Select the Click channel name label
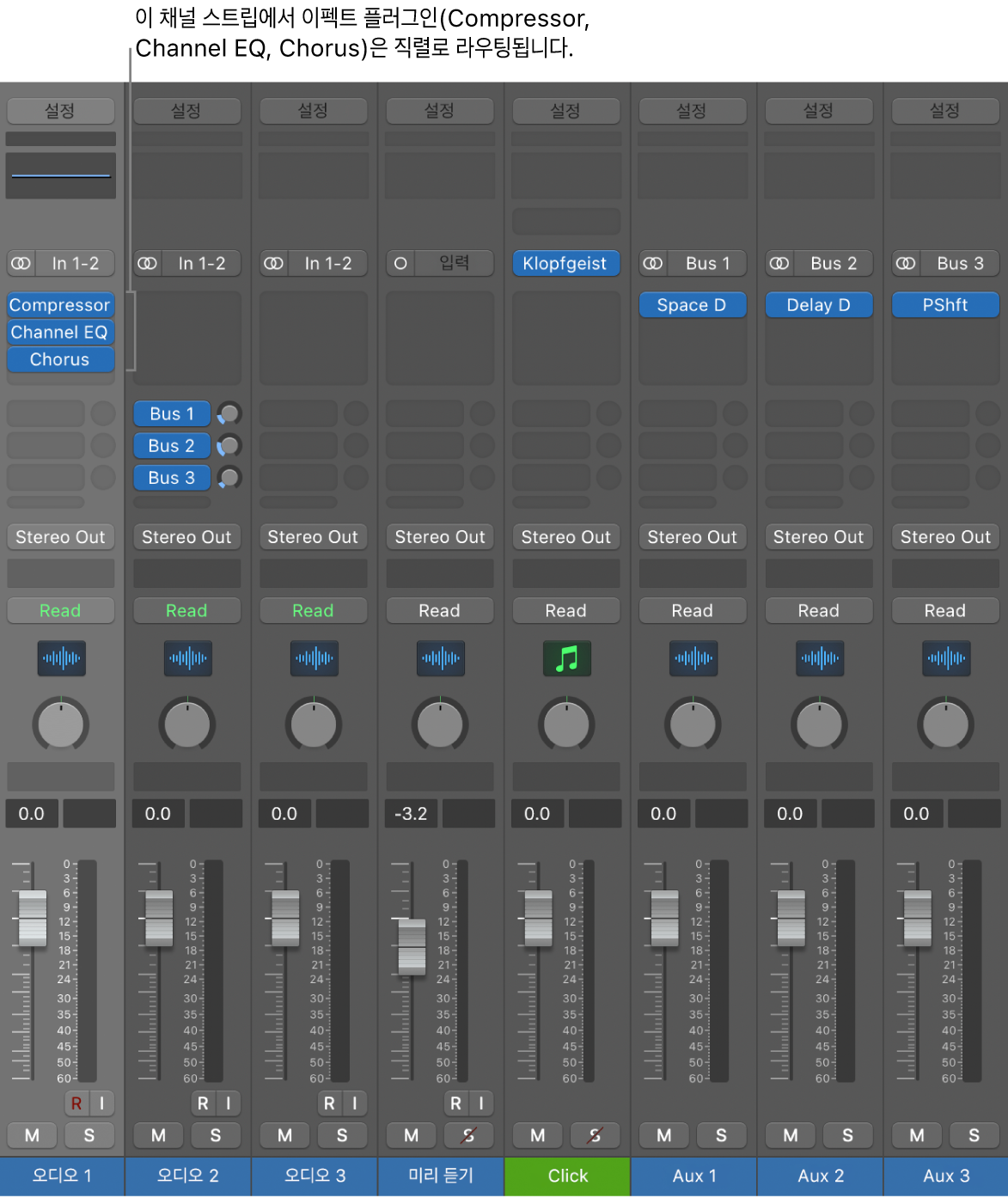This screenshot has height=1198, width=1008. click(x=568, y=1177)
